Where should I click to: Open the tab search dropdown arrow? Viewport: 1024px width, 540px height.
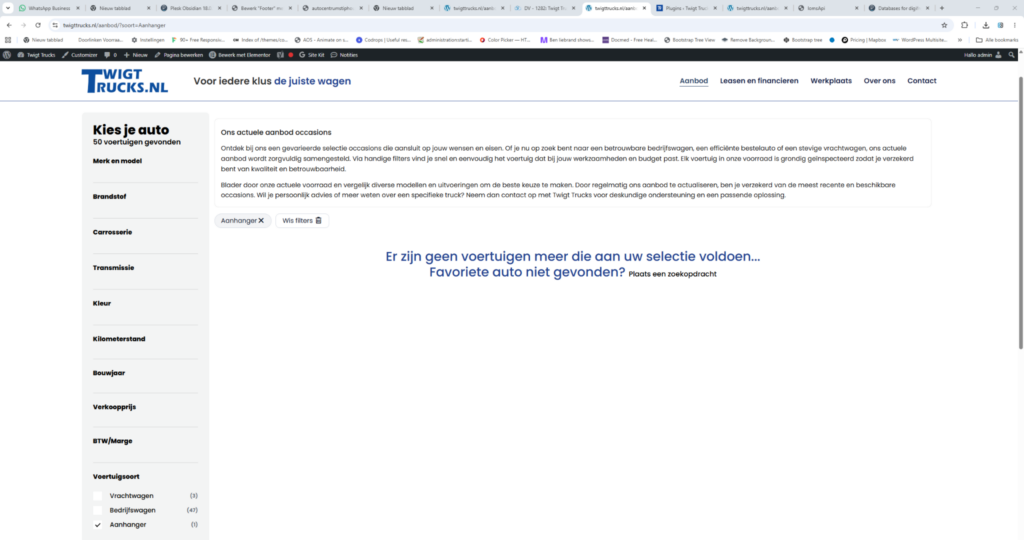point(8,8)
